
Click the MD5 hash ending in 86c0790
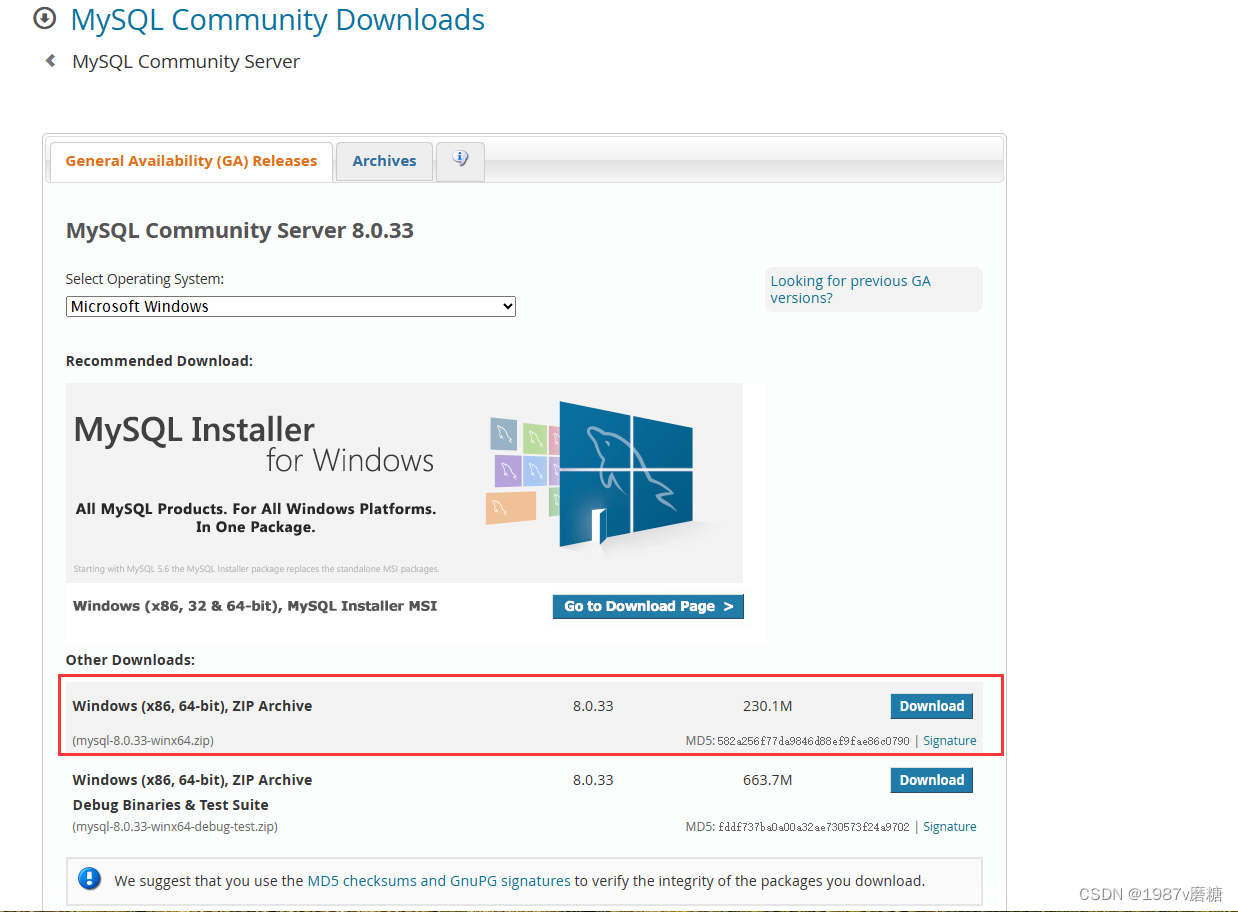tap(813, 741)
